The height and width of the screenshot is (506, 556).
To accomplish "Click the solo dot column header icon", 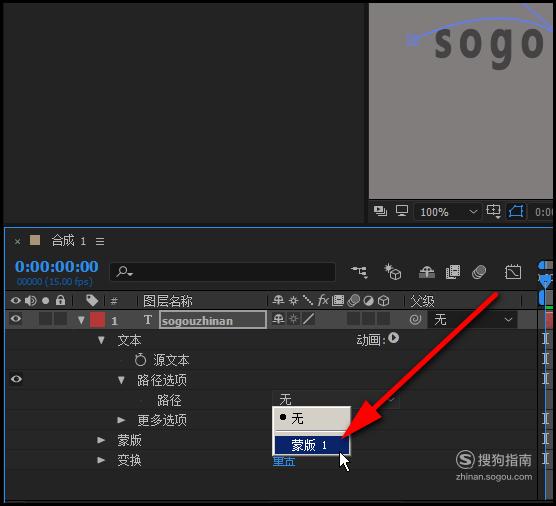I will coord(45,301).
